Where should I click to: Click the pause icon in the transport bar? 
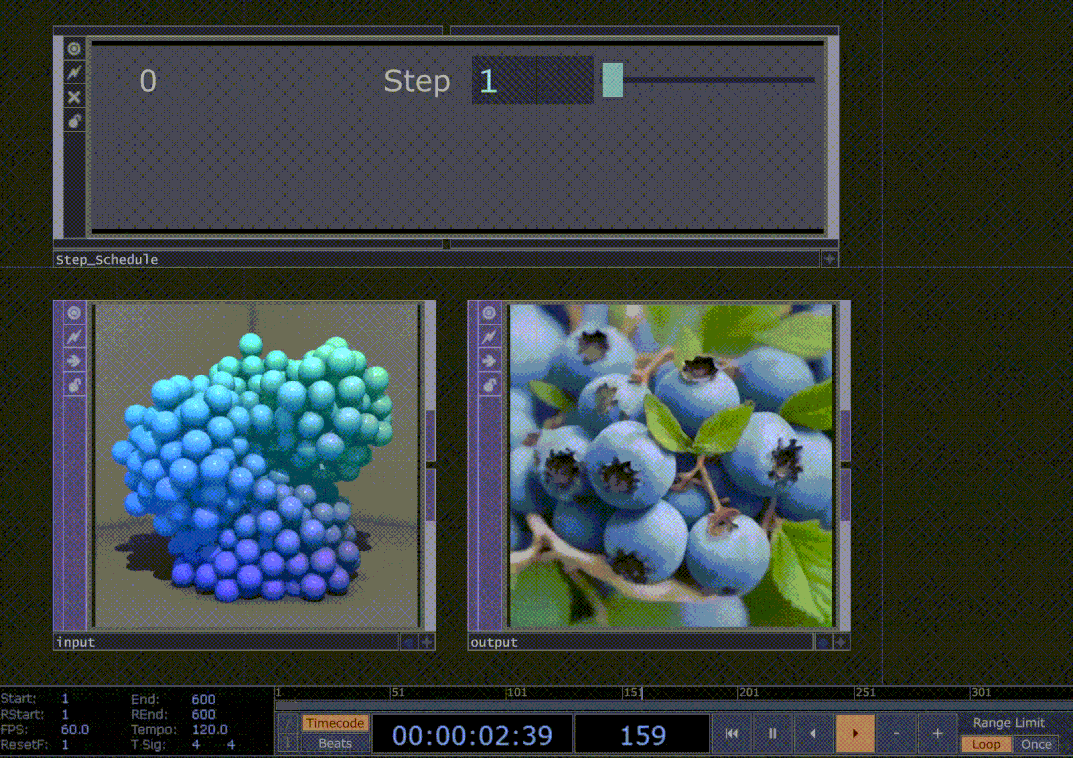772,732
